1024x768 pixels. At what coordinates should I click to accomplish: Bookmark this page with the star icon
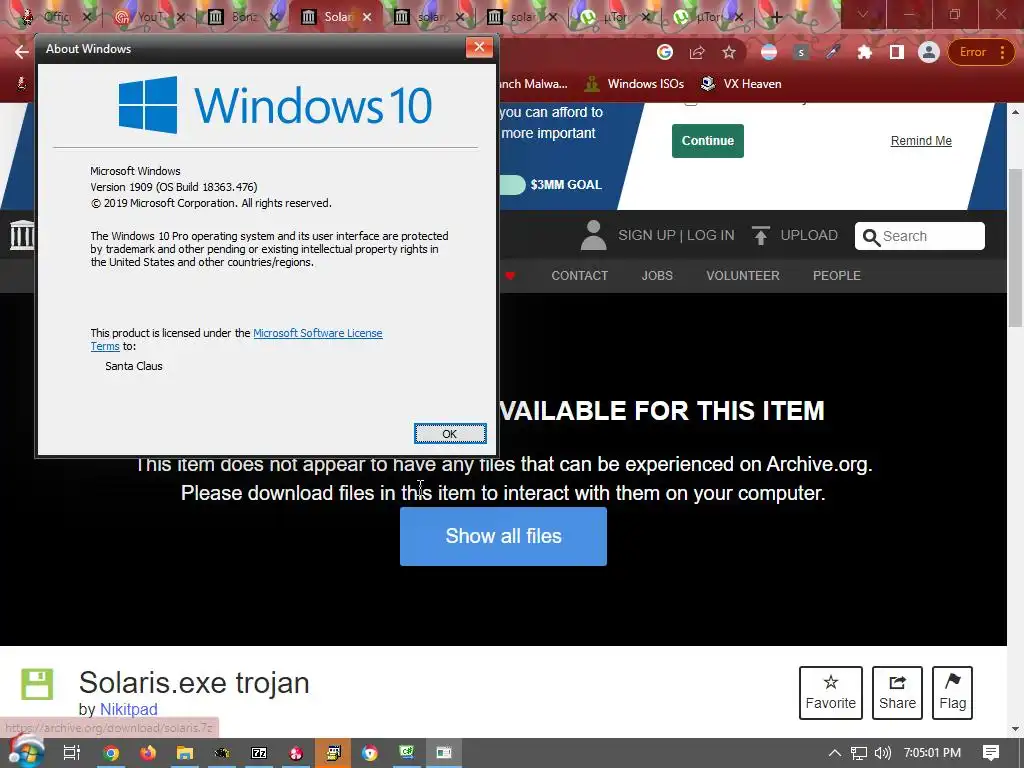coord(729,52)
